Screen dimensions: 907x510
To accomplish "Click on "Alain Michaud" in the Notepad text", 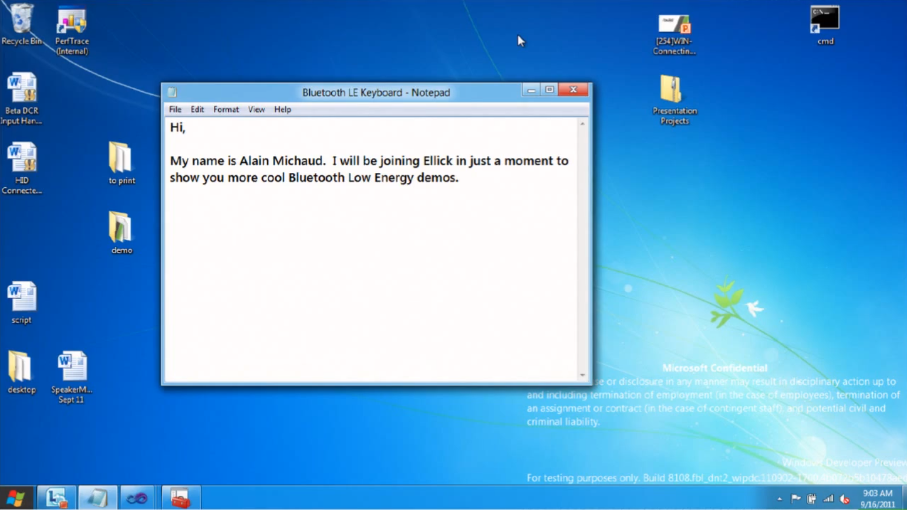I will (x=282, y=161).
